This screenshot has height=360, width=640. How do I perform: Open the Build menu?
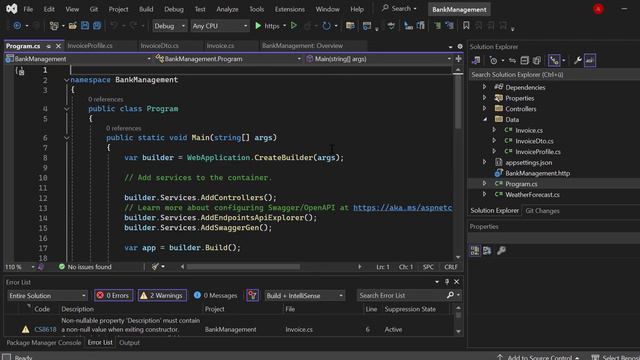pos(146,9)
